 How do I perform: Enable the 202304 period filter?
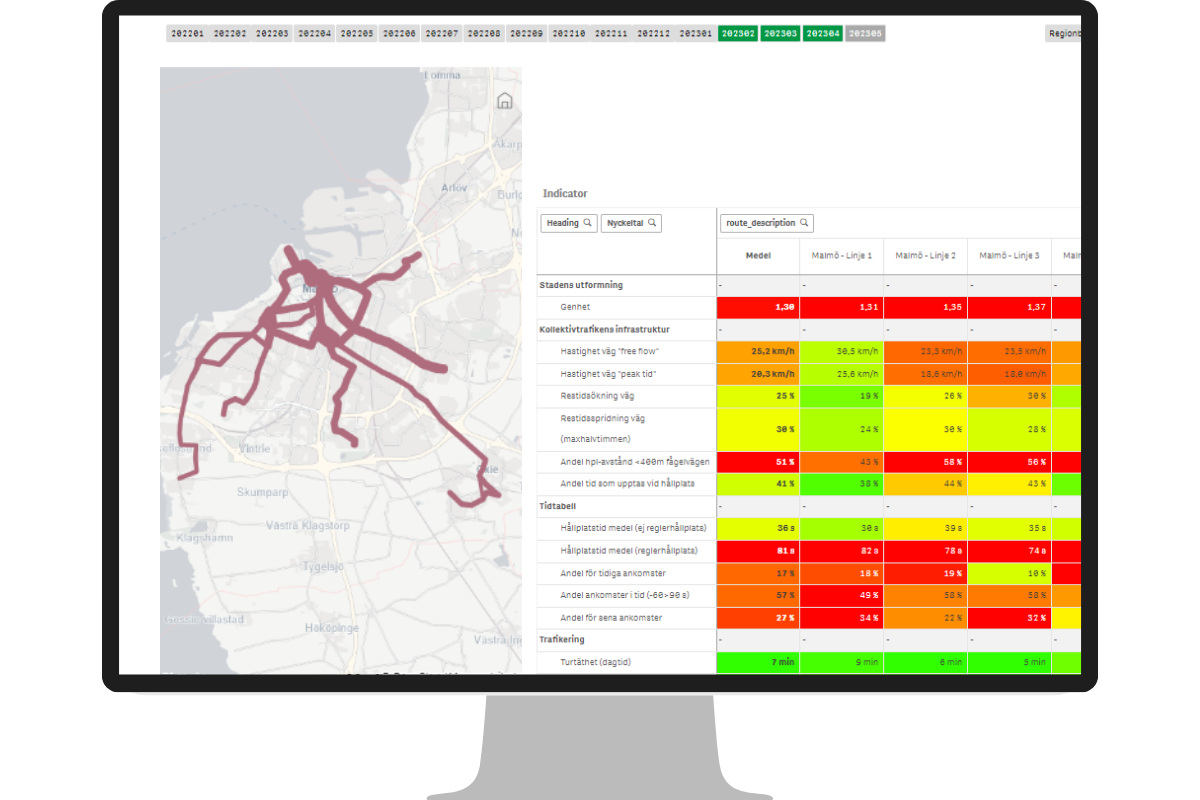click(823, 32)
